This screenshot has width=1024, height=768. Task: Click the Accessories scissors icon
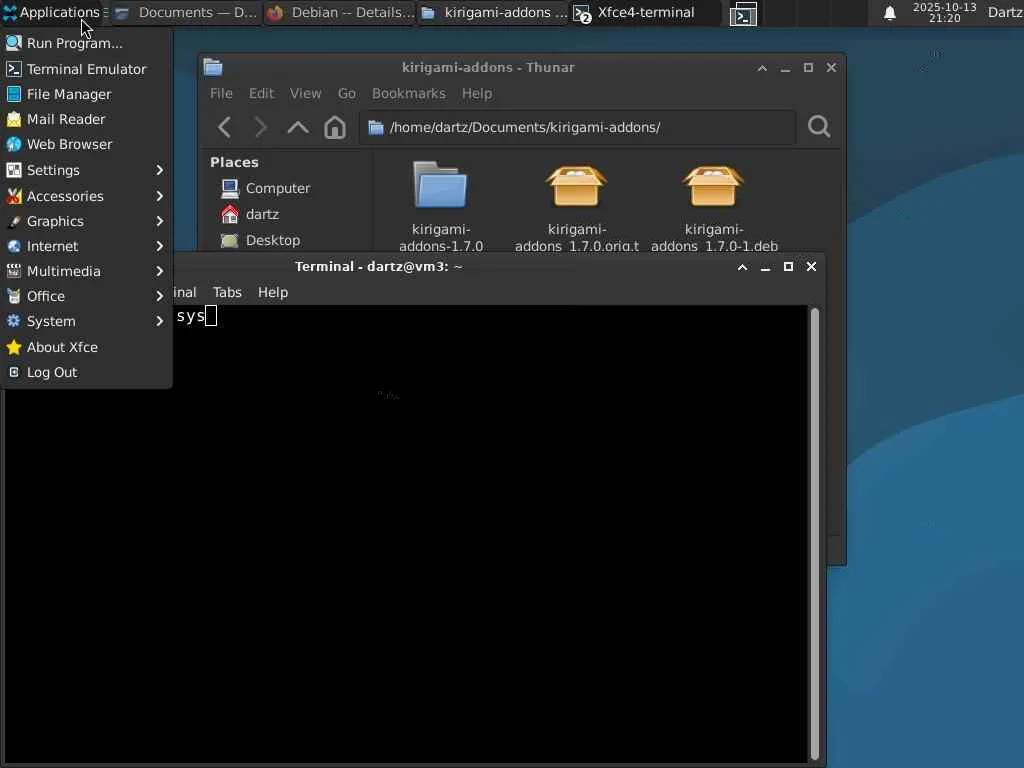(x=14, y=196)
